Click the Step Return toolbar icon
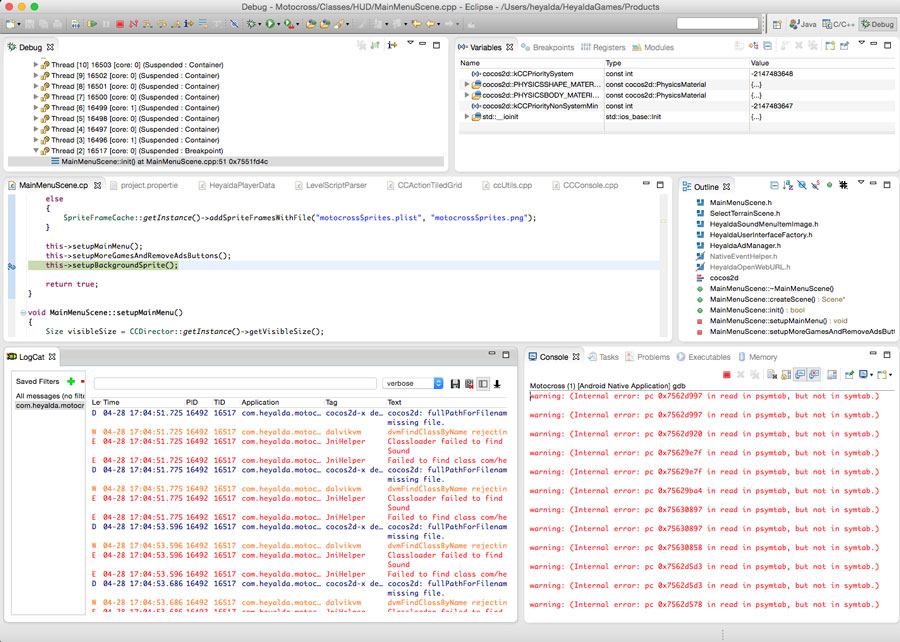Screen dimensions: 900x642 click(176, 24)
